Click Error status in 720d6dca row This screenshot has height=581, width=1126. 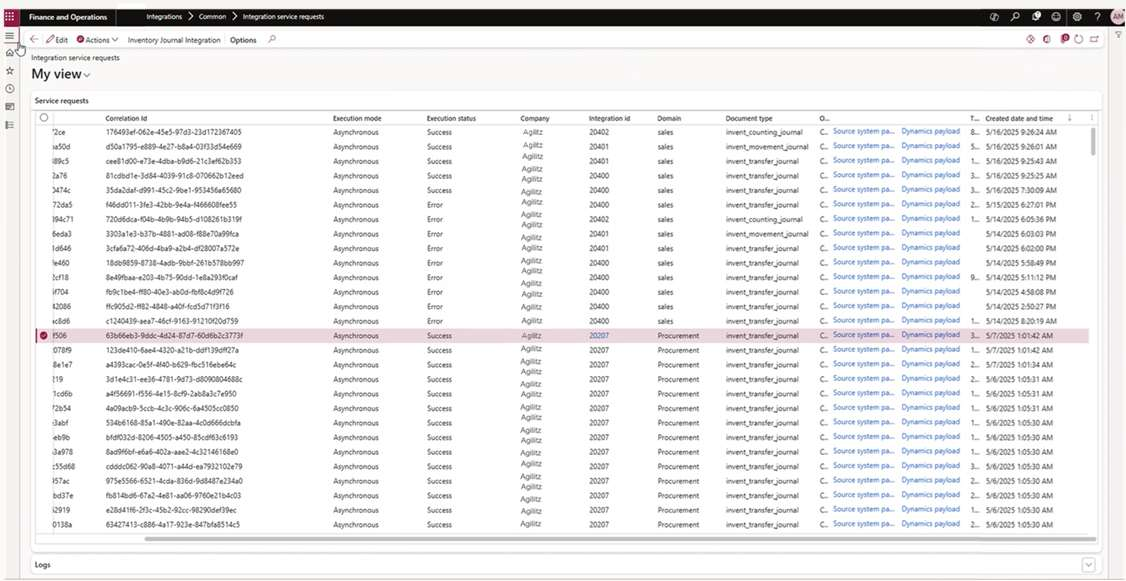[434, 219]
